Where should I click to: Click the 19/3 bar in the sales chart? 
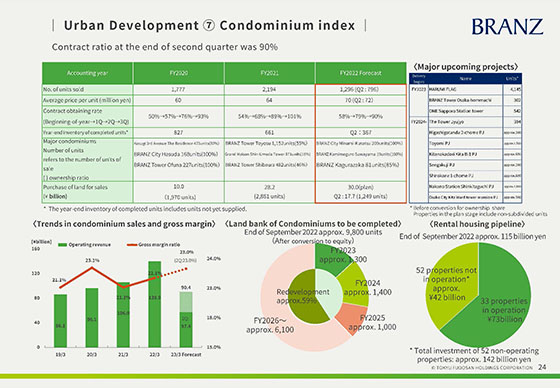click(x=60, y=320)
